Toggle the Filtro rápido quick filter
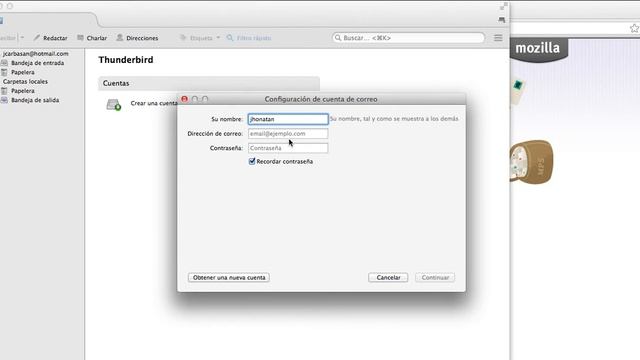 coord(249,38)
